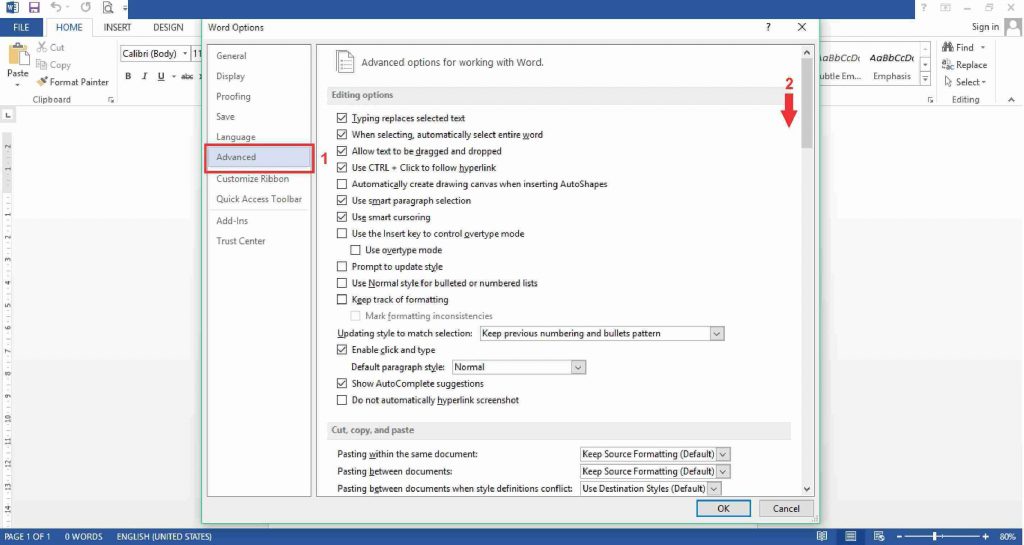Click the zoom slider handle in status bar
1024x545 pixels.
pyautogui.click(x=935, y=537)
